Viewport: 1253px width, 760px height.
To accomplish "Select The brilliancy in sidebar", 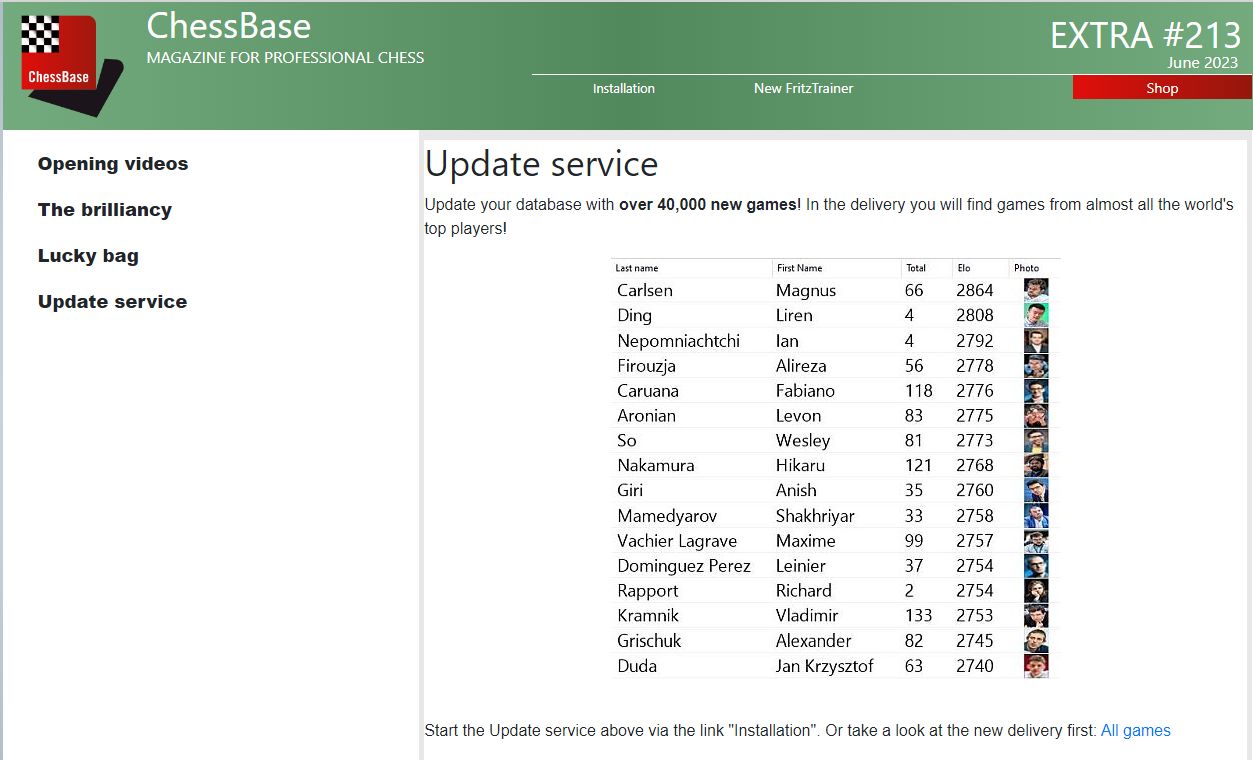I will pyautogui.click(x=105, y=210).
